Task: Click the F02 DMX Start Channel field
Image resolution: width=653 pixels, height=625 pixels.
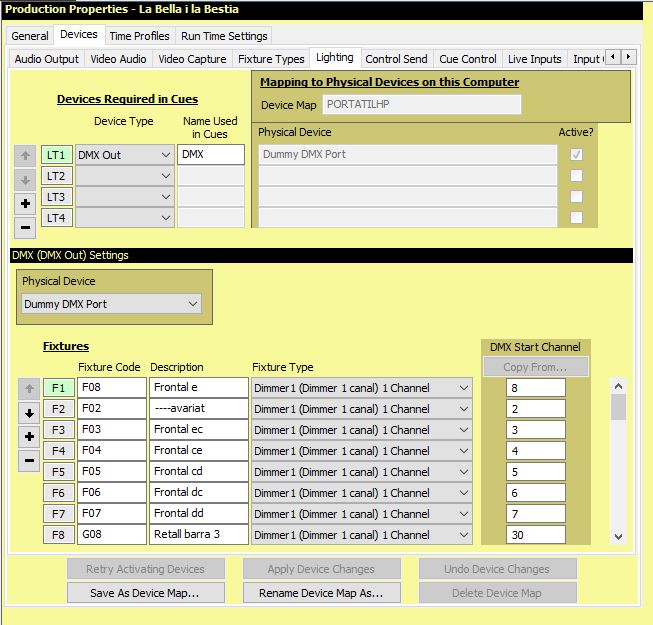Action: pos(536,409)
